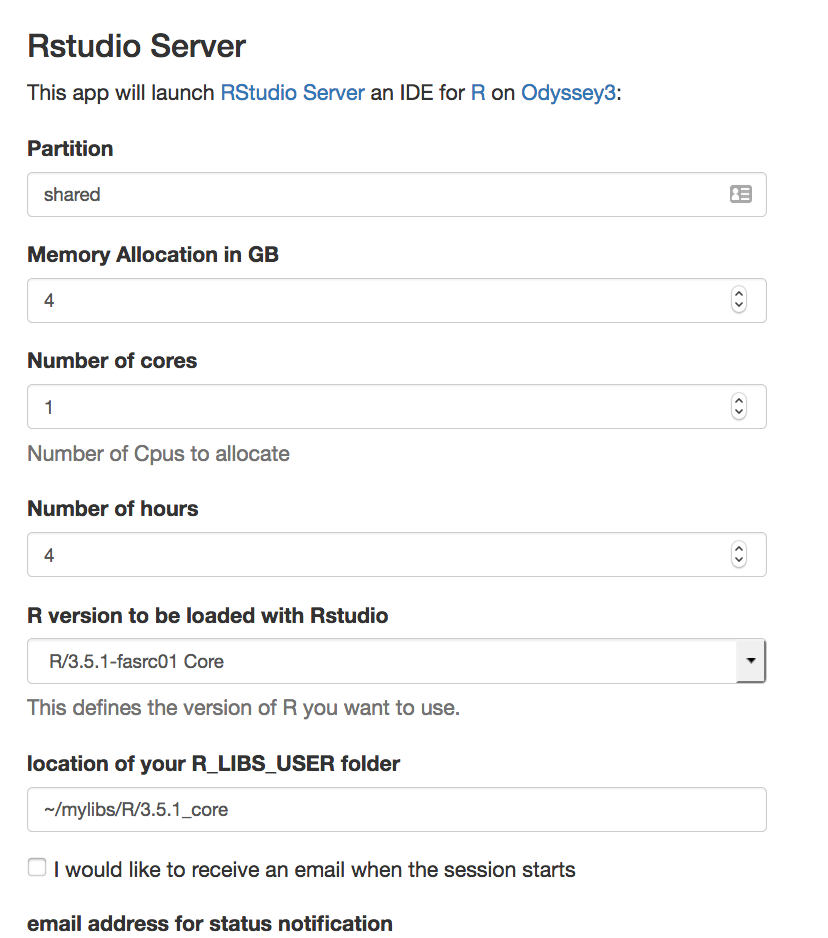
Task: Decrement Number of cores using down arrow
Action: click(x=739, y=413)
